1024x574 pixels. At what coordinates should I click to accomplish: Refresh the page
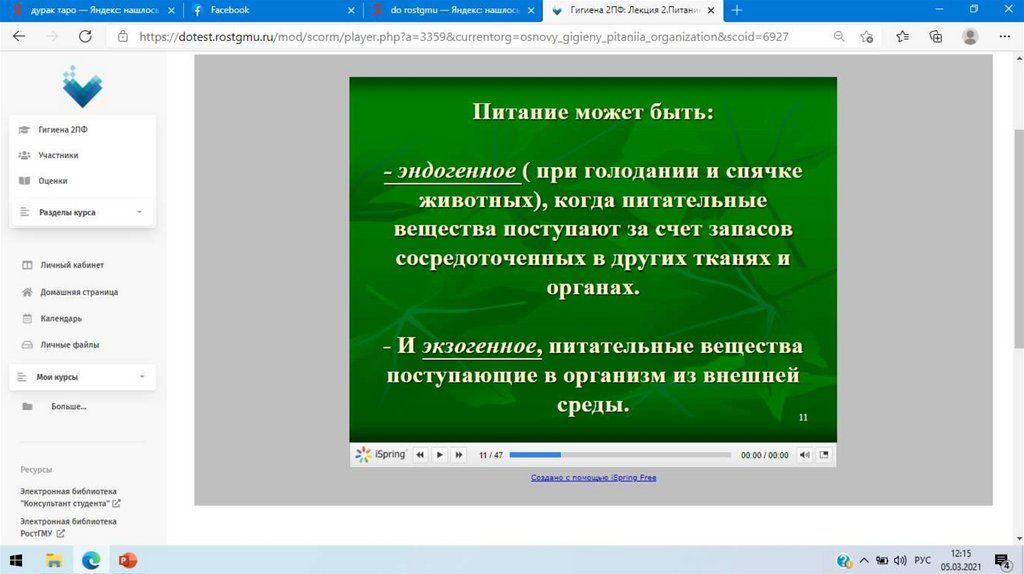pyautogui.click(x=85, y=37)
